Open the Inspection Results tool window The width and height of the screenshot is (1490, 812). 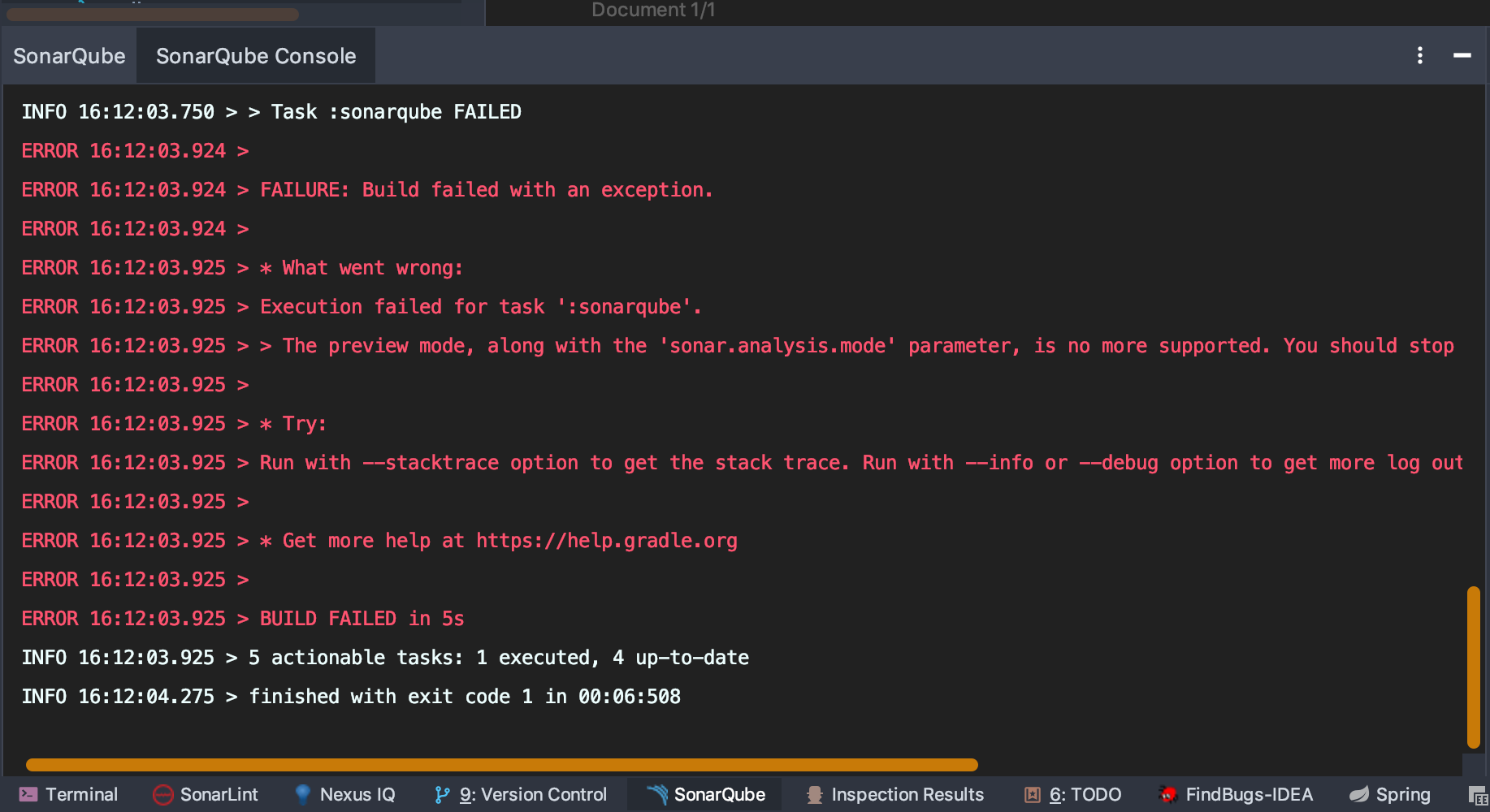tap(894, 794)
